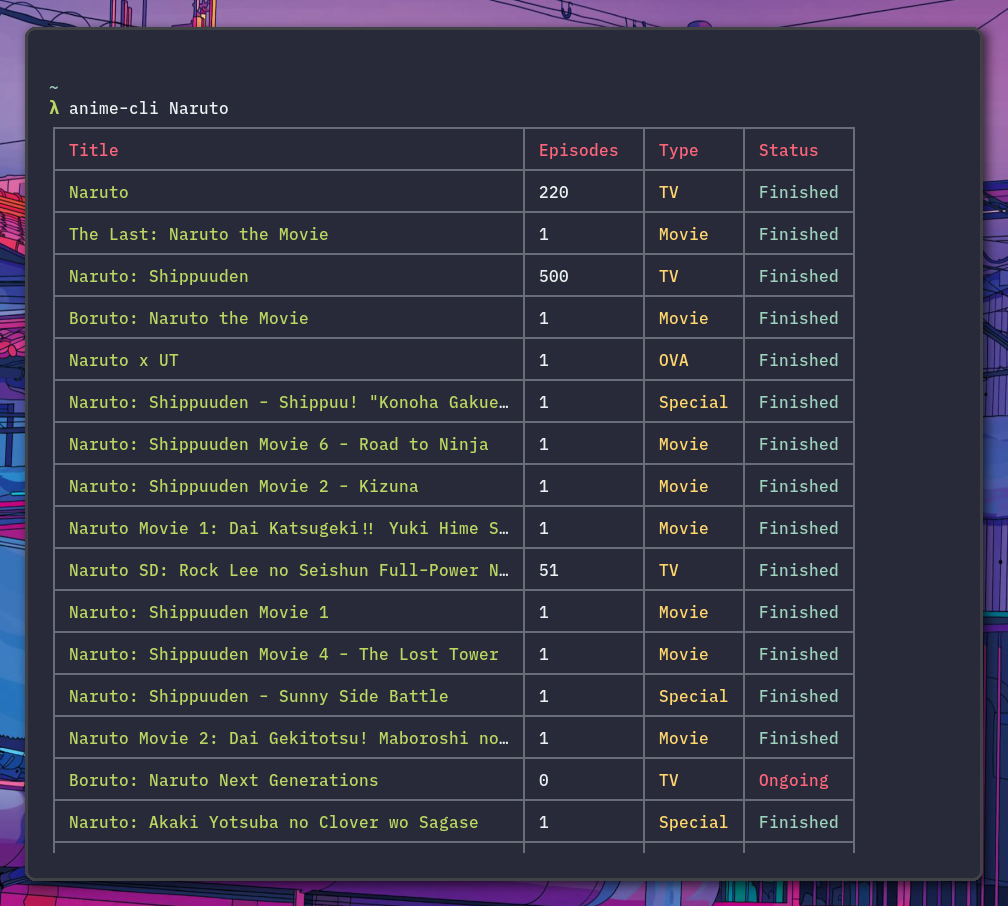Click the red 'Ongoing' status
This screenshot has width=1008, height=906.
tap(793, 781)
